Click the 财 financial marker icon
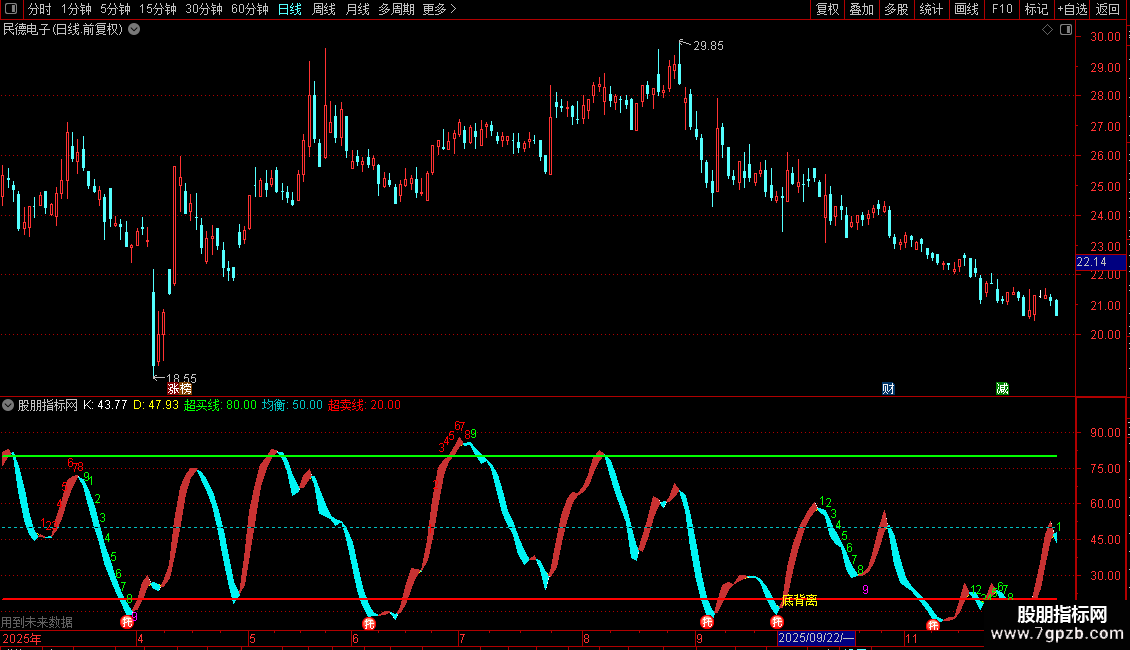The height and width of the screenshot is (650, 1130). (888, 388)
